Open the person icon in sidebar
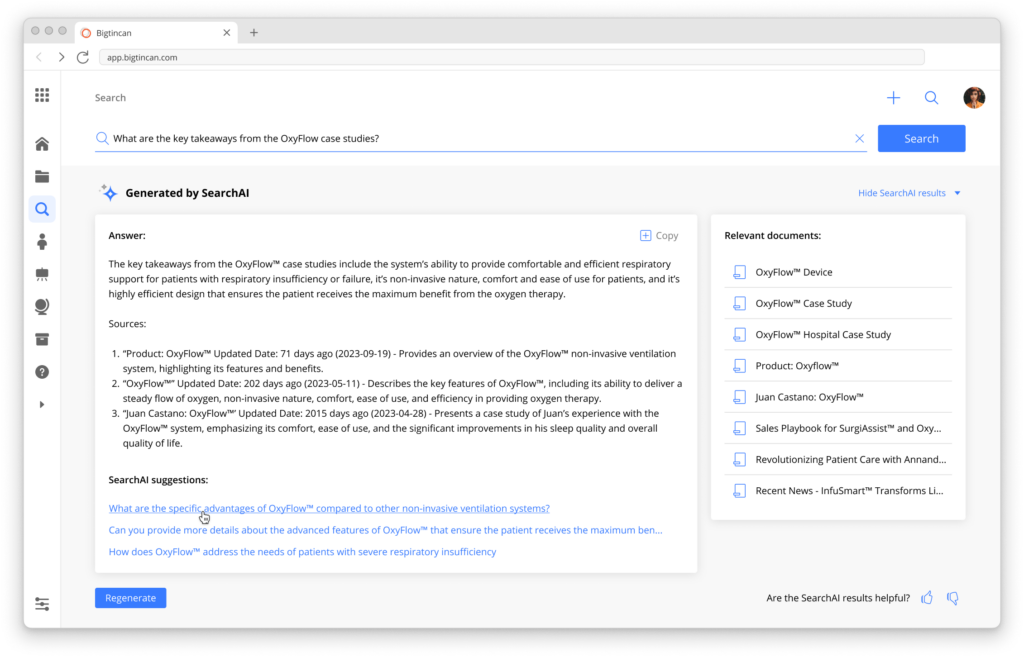The height and width of the screenshot is (657, 1024). pyautogui.click(x=42, y=242)
